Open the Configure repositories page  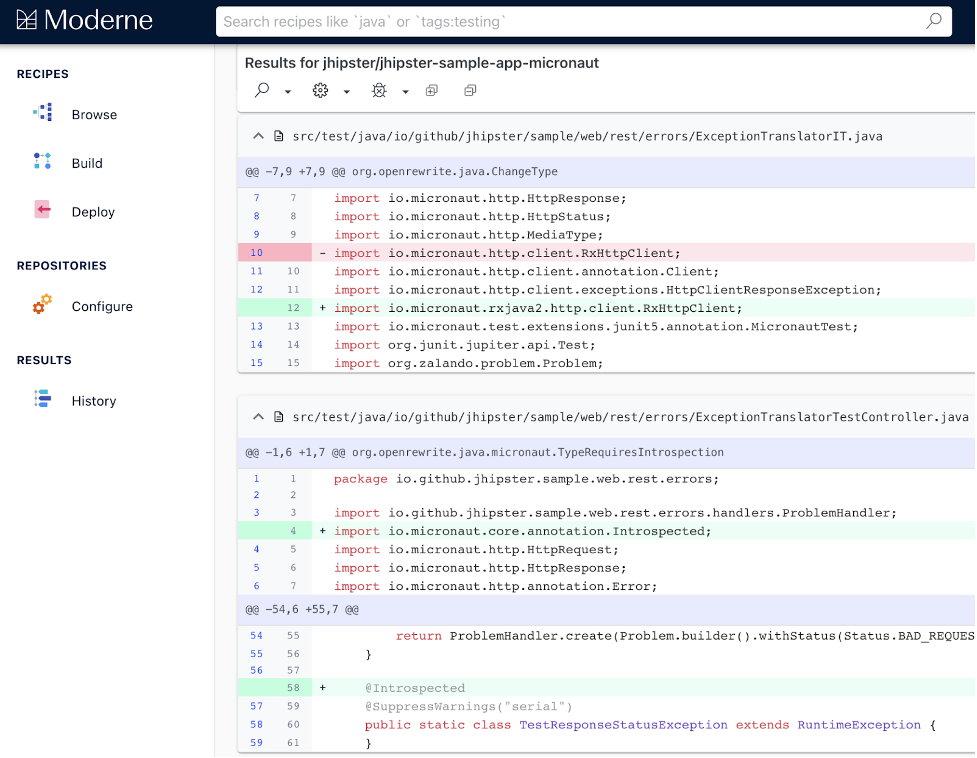(102, 306)
